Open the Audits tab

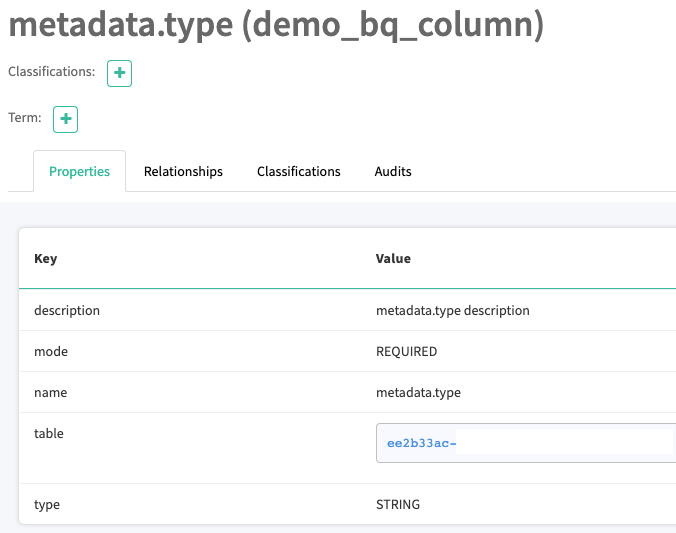point(393,171)
